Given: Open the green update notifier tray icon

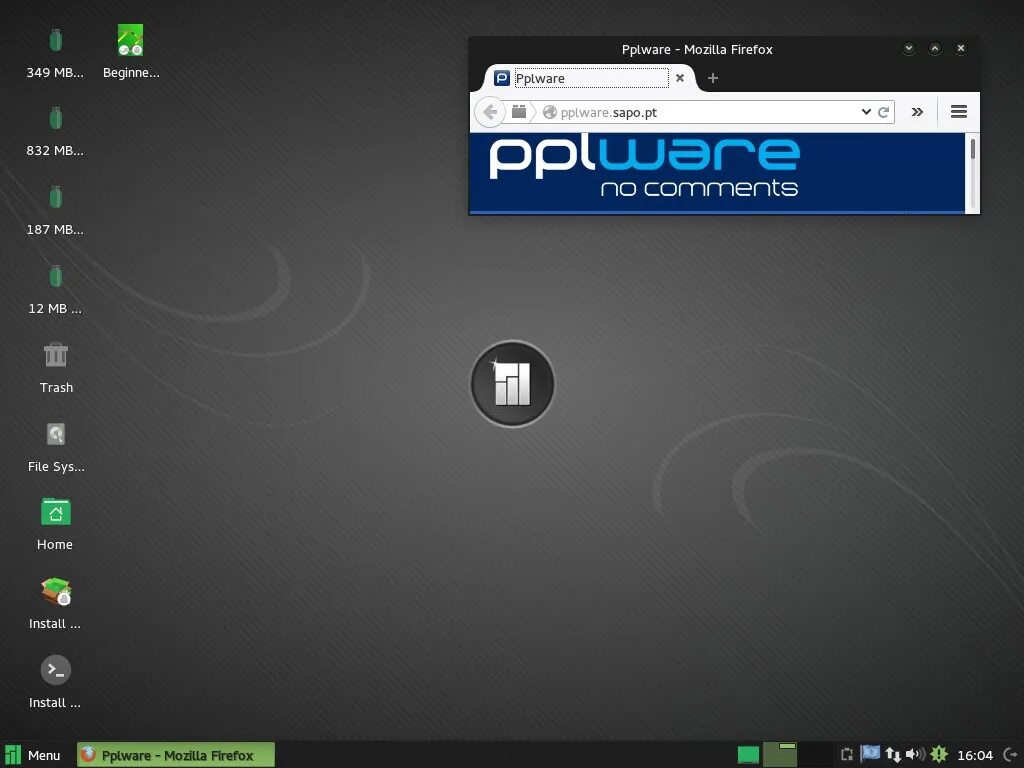Looking at the screenshot, I should [939, 754].
